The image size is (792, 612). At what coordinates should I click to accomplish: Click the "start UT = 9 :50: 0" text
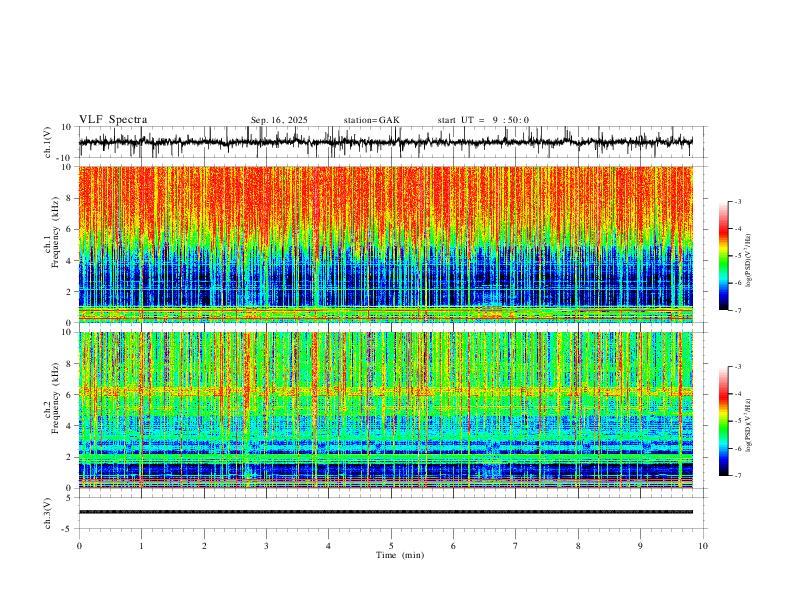tap(483, 120)
